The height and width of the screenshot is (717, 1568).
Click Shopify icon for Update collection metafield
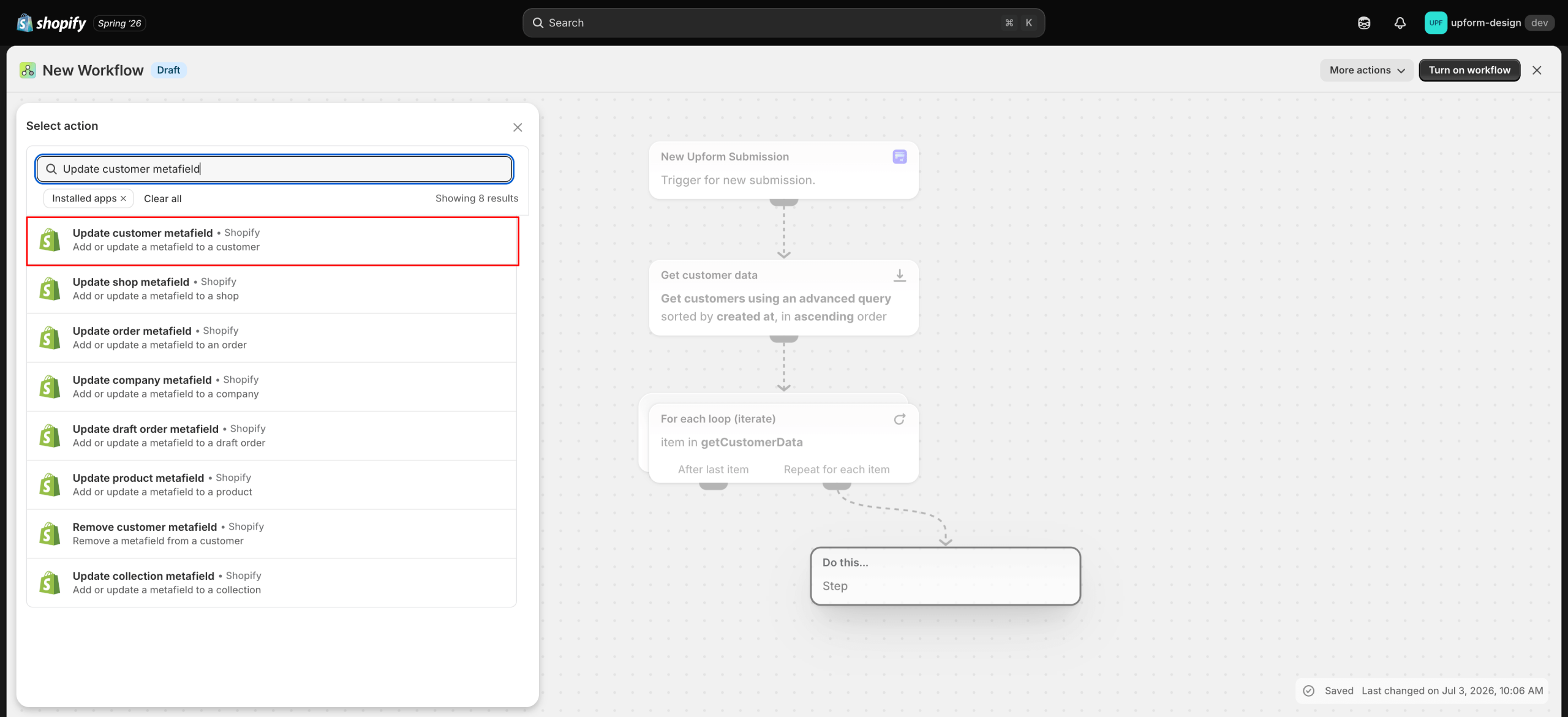[x=50, y=583]
